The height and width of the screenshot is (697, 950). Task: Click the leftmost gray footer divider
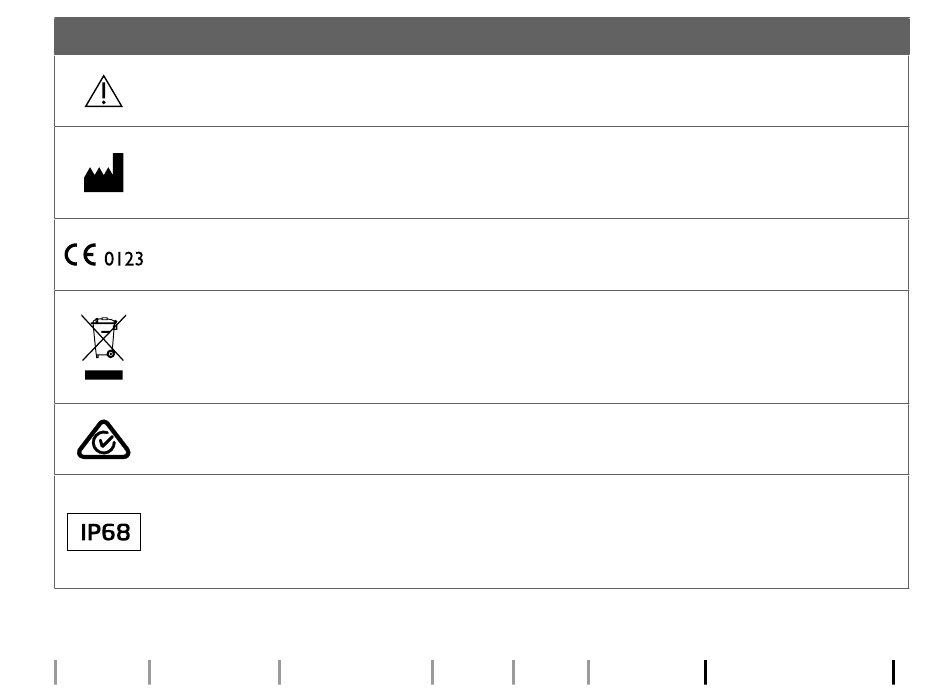pyautogui.click(x=56, y=672)
